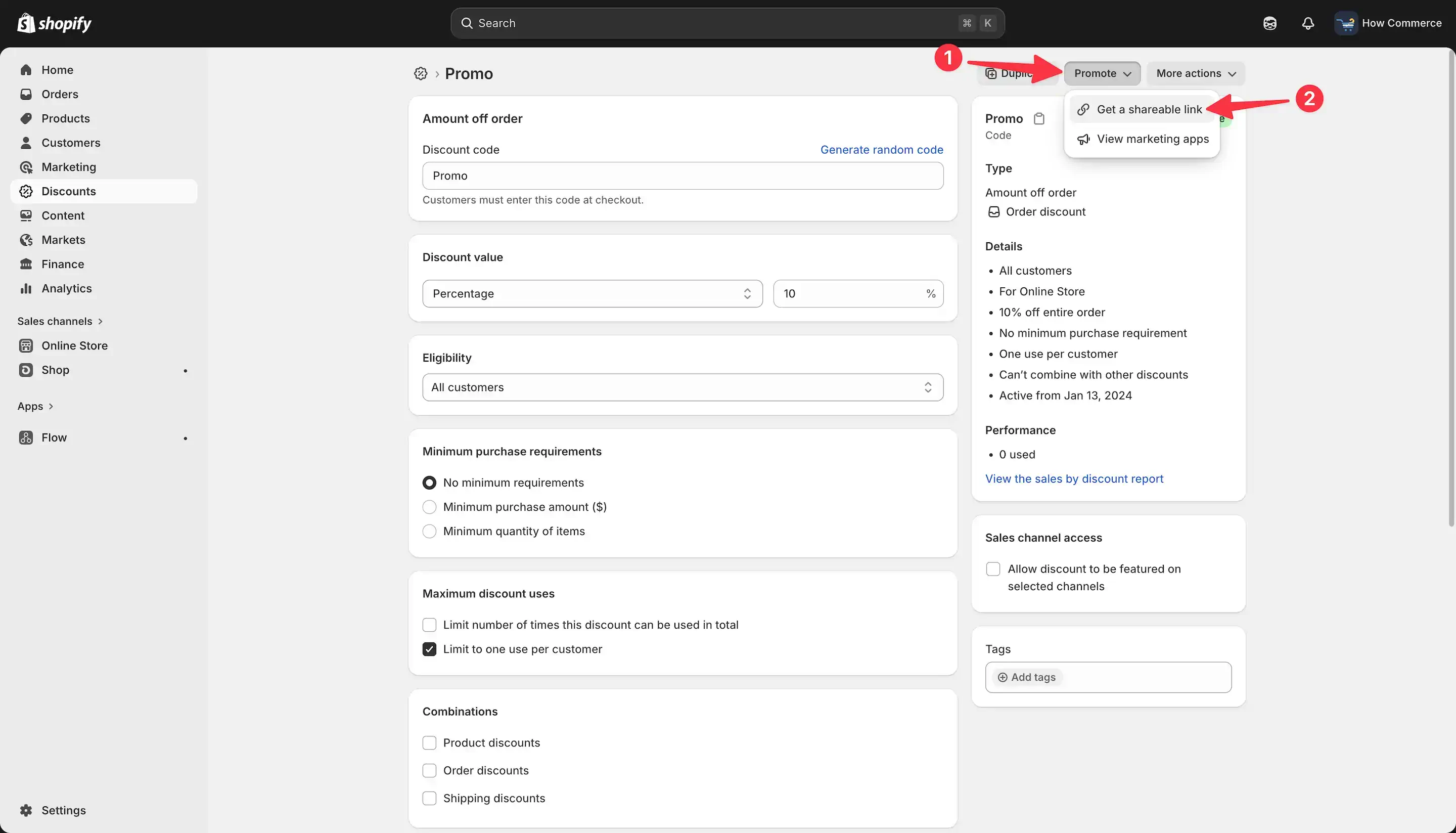
Task: Click the magnifier icon in search bar
Action: click(467, 23)
